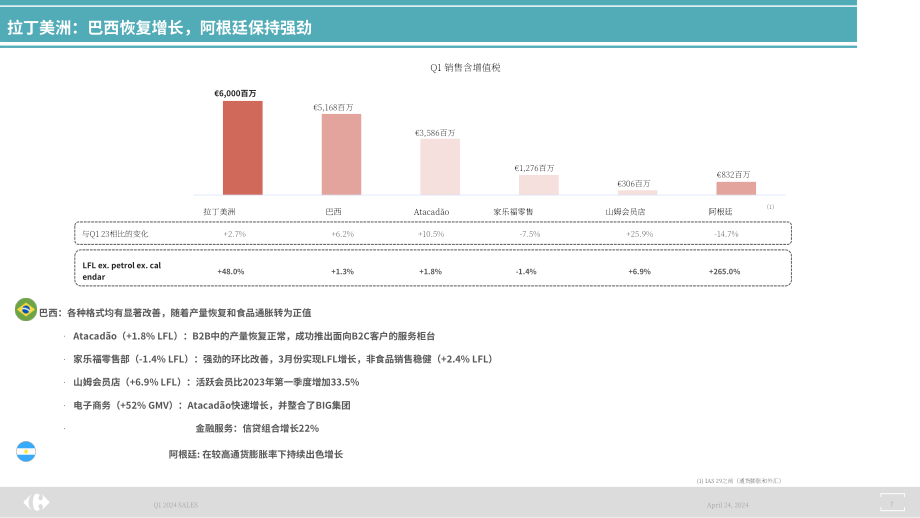Click the €6,000百万 value label

coord(235,93)
